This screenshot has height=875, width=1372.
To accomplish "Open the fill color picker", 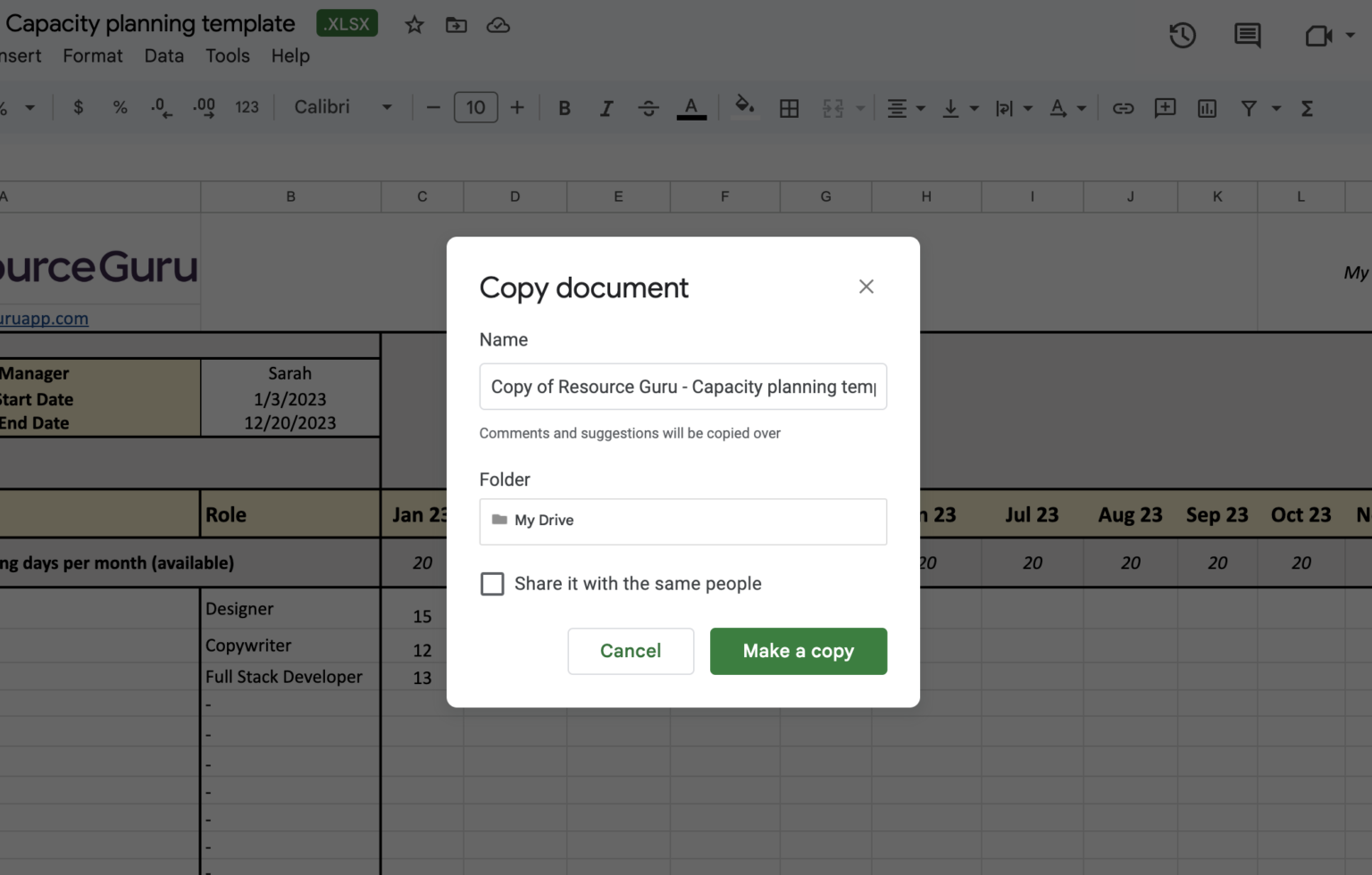I will pyautogui.click(x=744, y=108).
